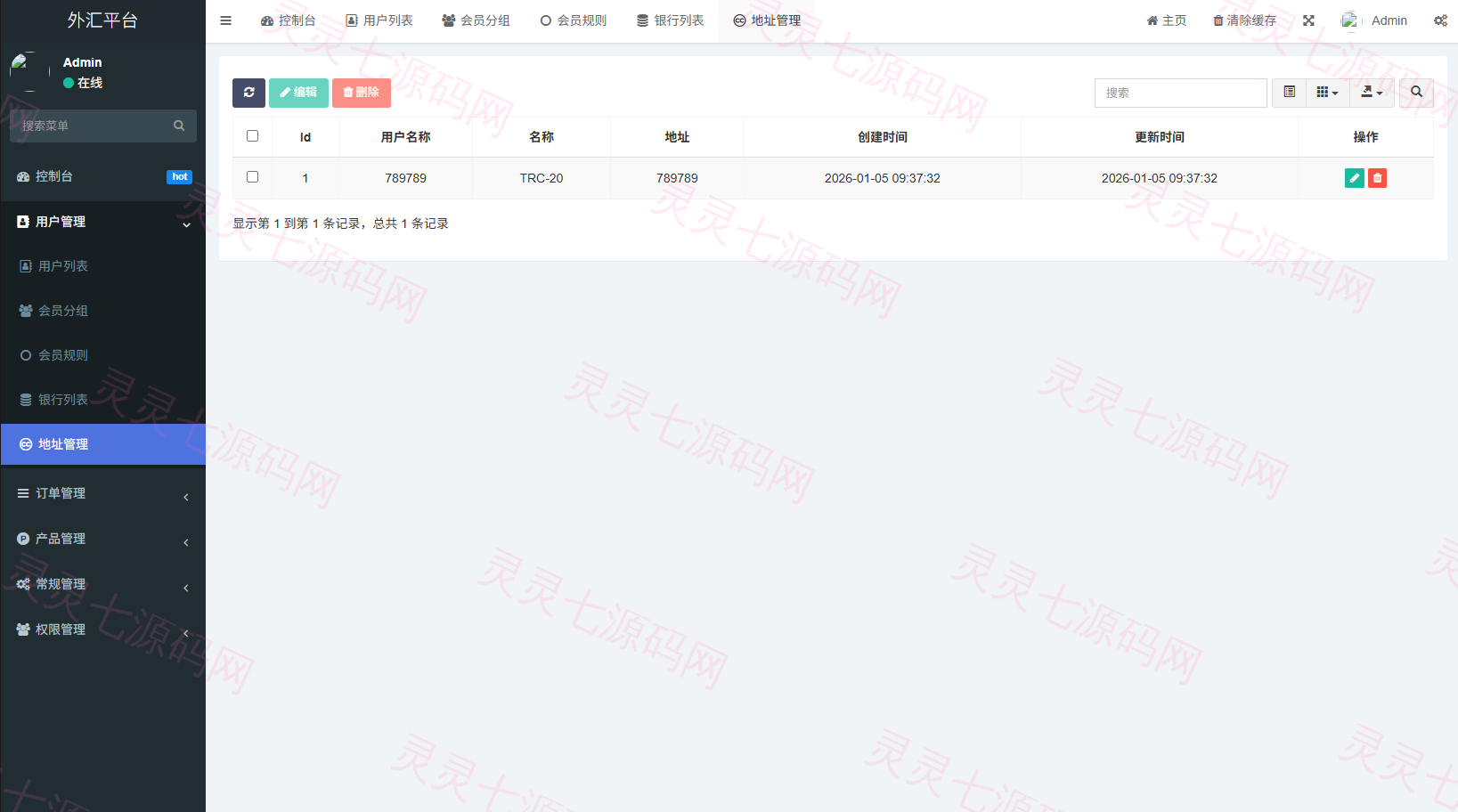Open the settings gears icon top right
The height and width of the screenshot is (812, 1458).
pos(1440,20)
